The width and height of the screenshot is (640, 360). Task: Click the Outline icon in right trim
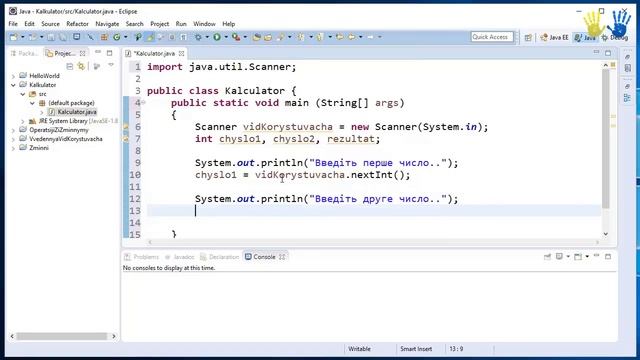[x=627, y=98]
